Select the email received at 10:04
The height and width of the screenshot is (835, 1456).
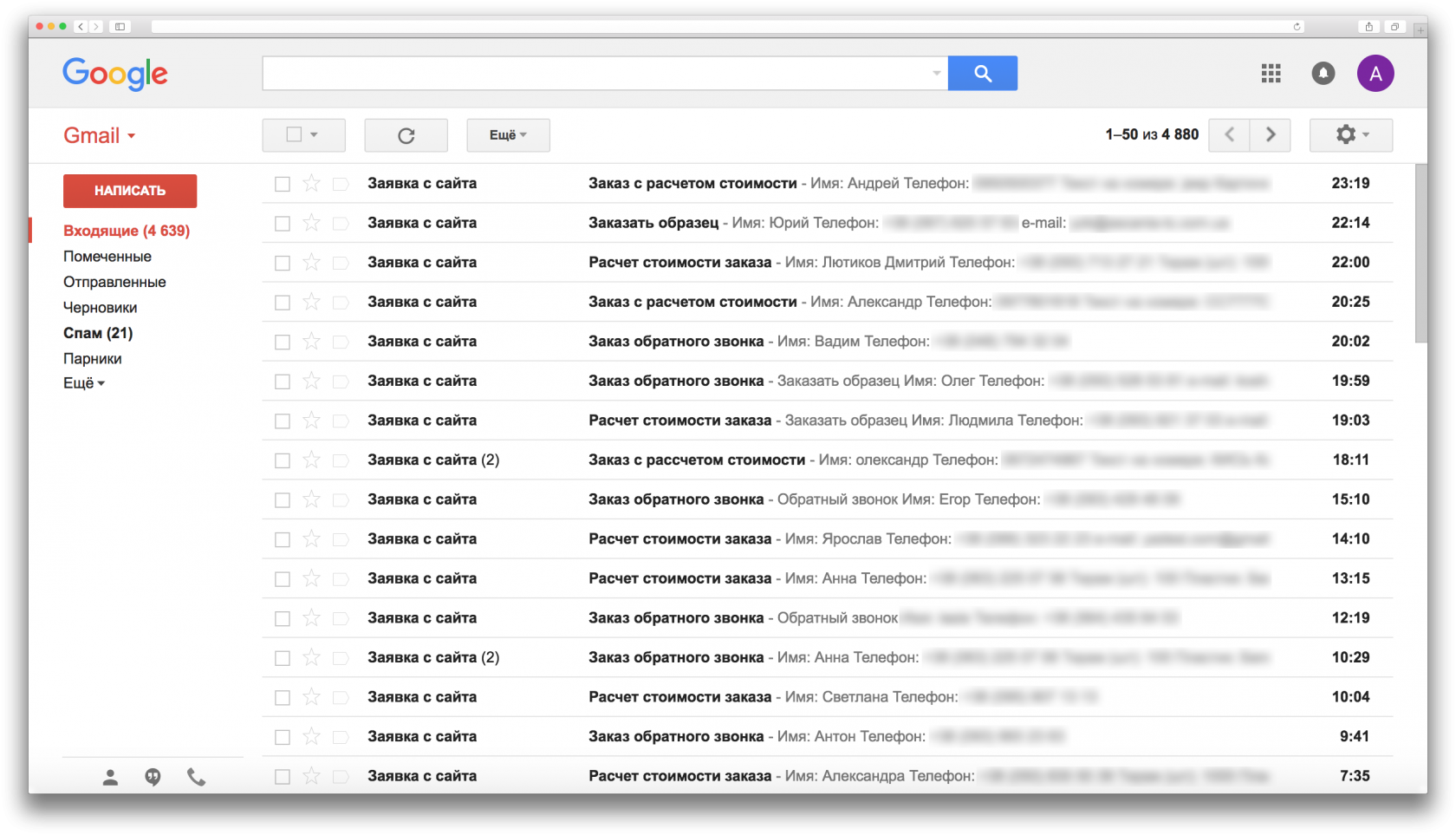click(283, 698)
